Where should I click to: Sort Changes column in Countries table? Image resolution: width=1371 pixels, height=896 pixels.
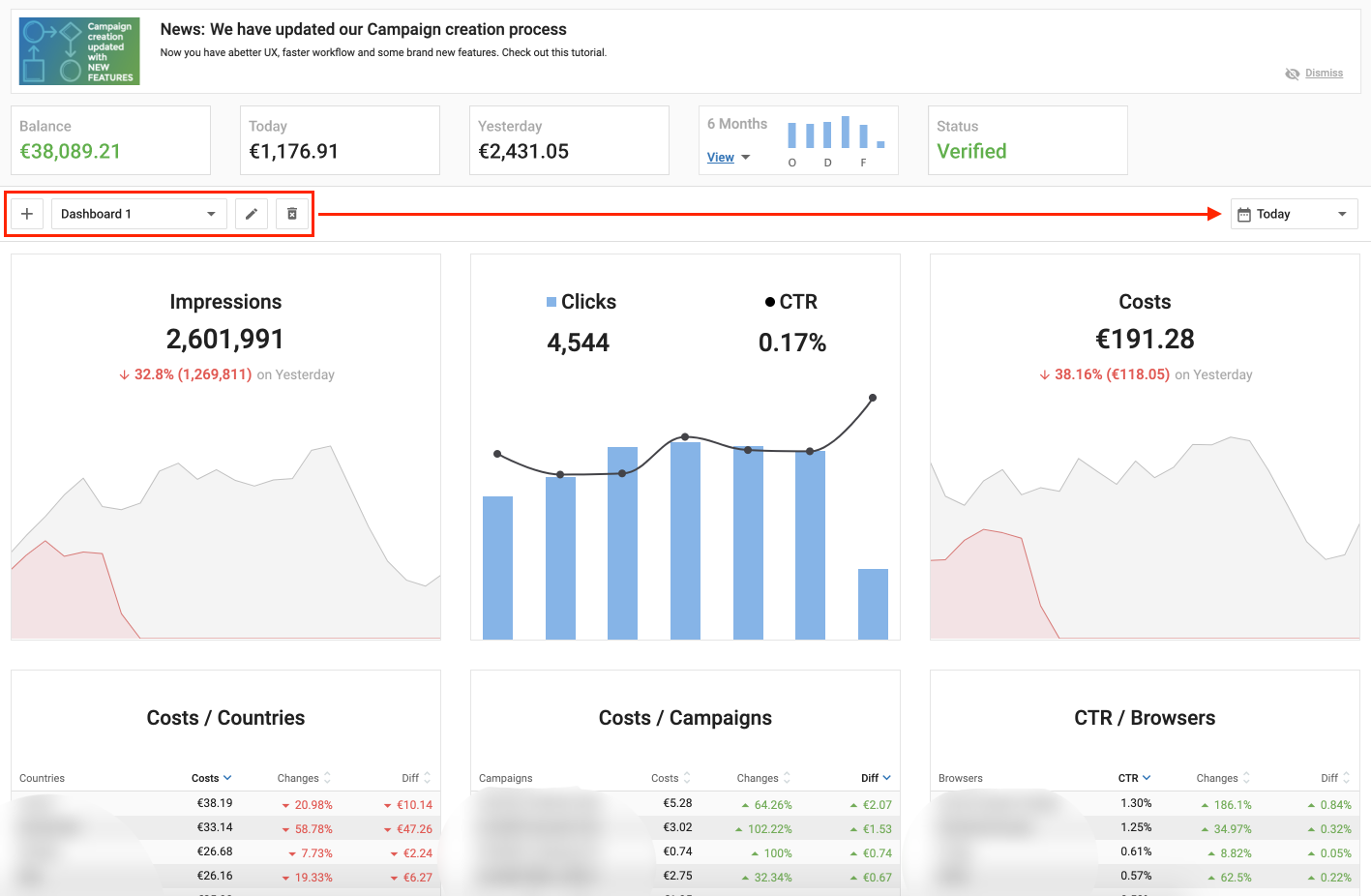[x=304, y=778]
